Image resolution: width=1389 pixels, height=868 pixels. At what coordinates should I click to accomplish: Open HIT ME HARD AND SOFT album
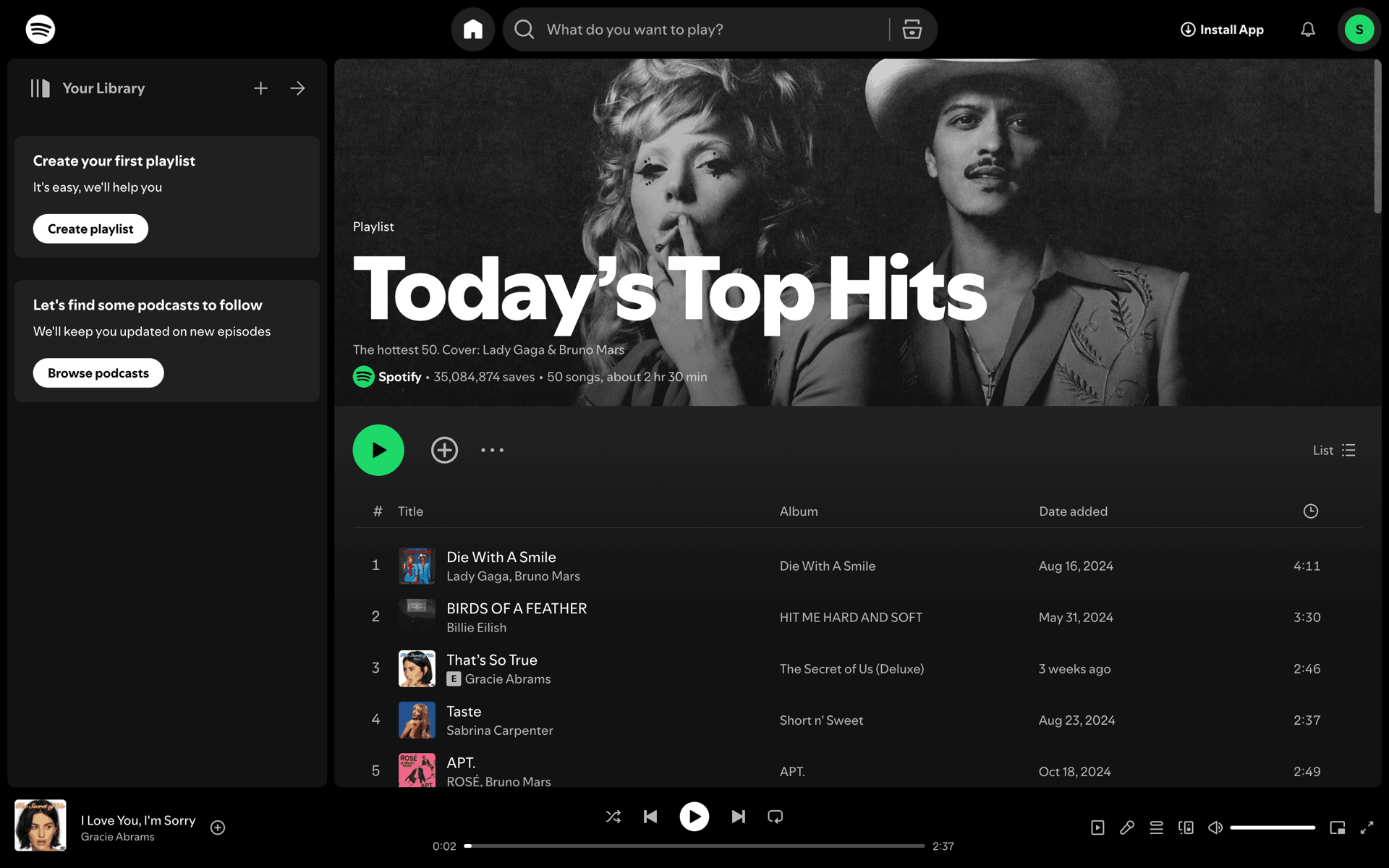[x=851, y=618]
